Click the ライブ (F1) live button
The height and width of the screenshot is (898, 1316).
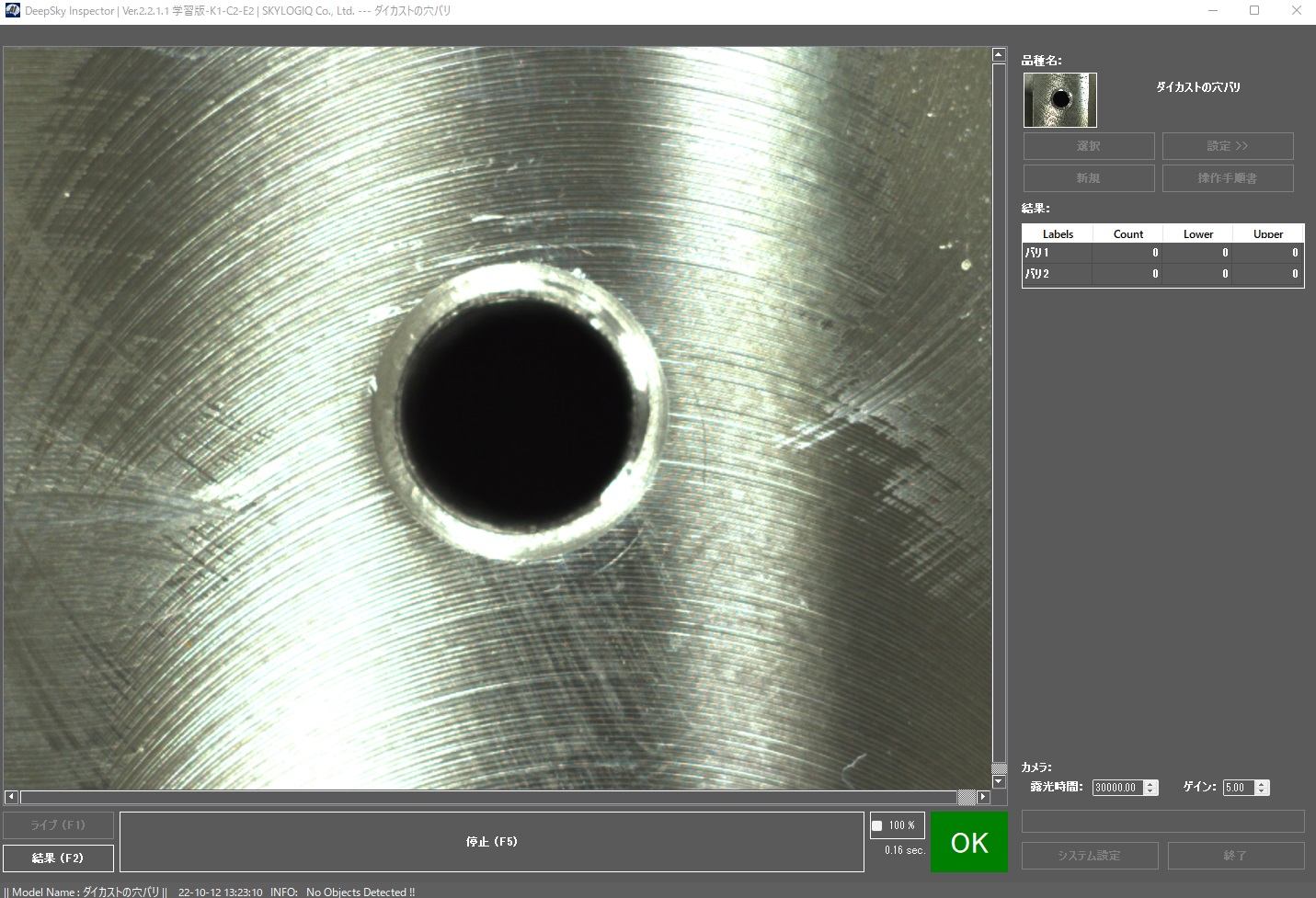click(58, 824)
